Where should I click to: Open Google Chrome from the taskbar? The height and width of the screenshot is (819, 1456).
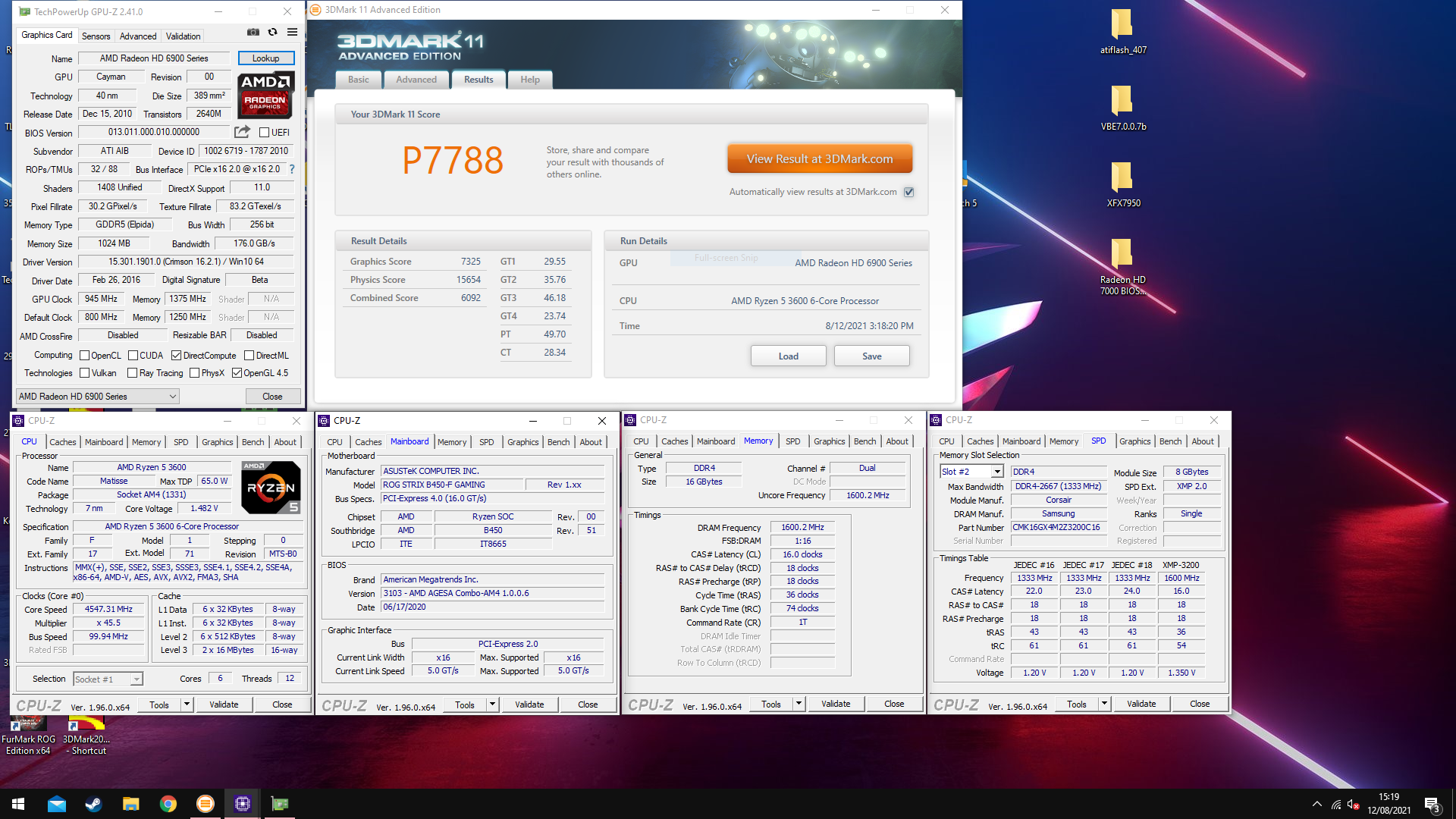tap(168, 804)
